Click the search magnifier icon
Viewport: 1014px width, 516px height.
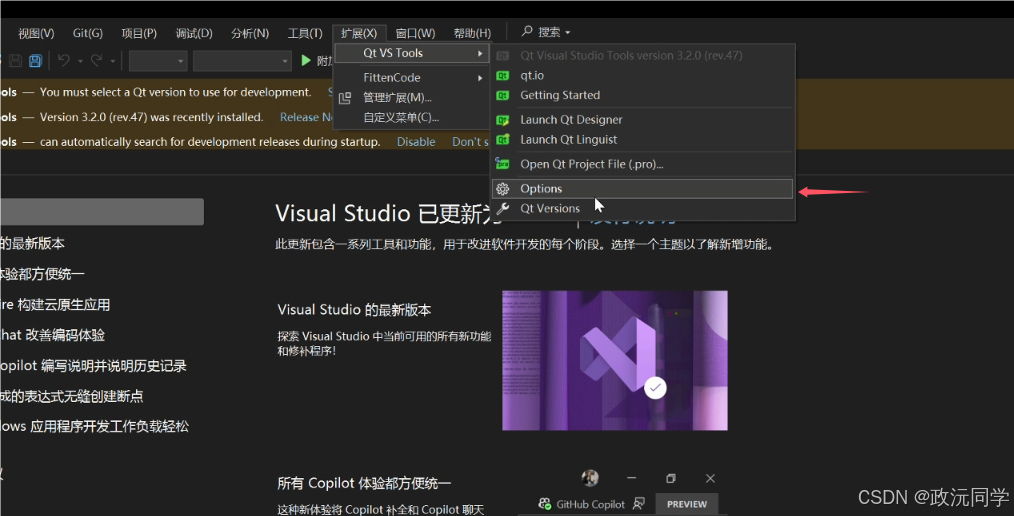527,31
